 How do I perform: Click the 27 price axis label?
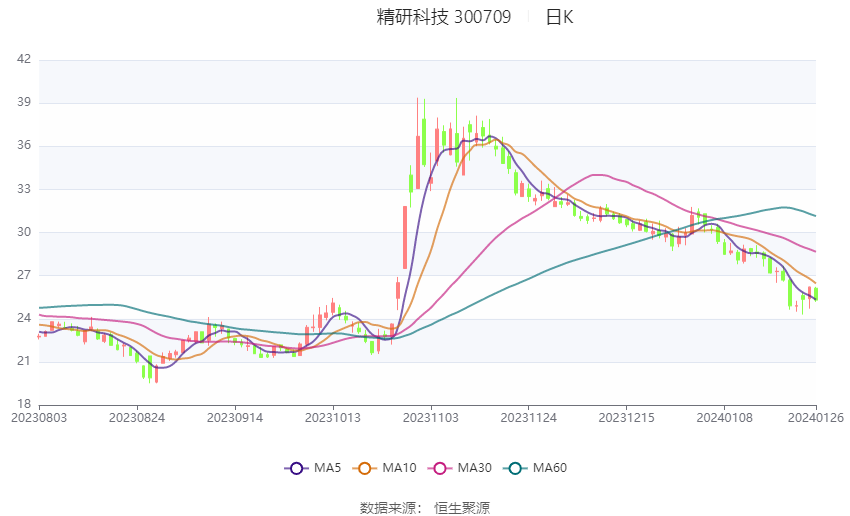coord(24,275)
